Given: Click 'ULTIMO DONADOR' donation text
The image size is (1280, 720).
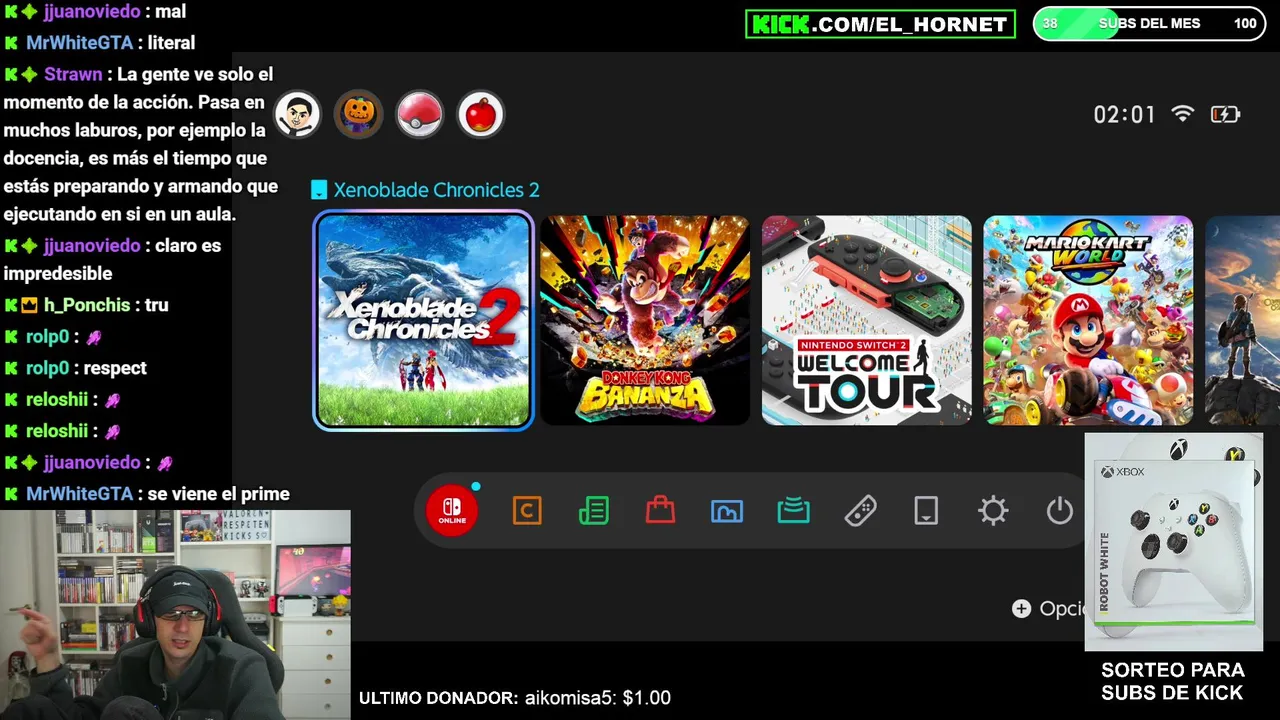Looking at the screenshot, I should coord(515,698).
